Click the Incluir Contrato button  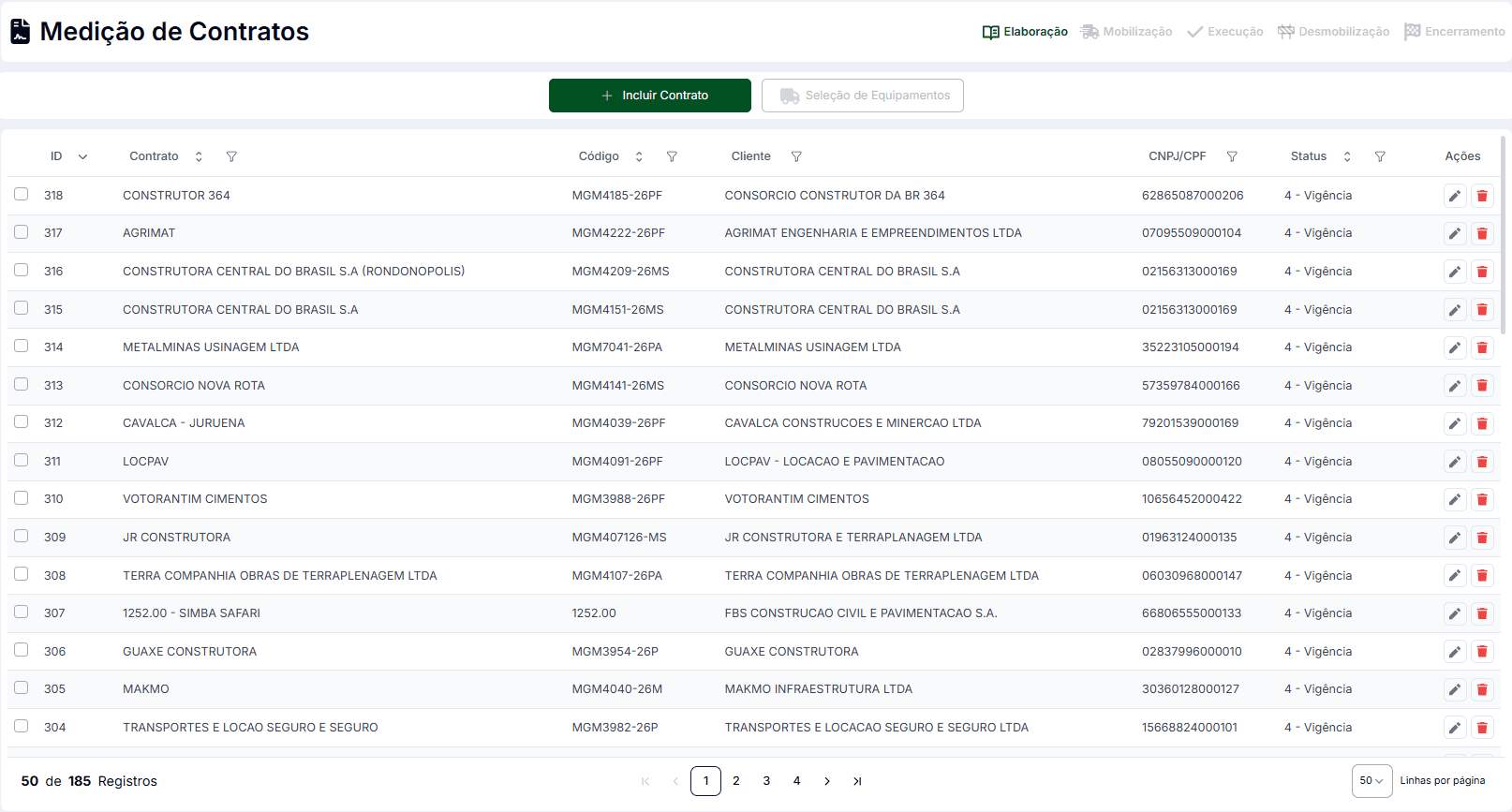click(x=650, y=96)
